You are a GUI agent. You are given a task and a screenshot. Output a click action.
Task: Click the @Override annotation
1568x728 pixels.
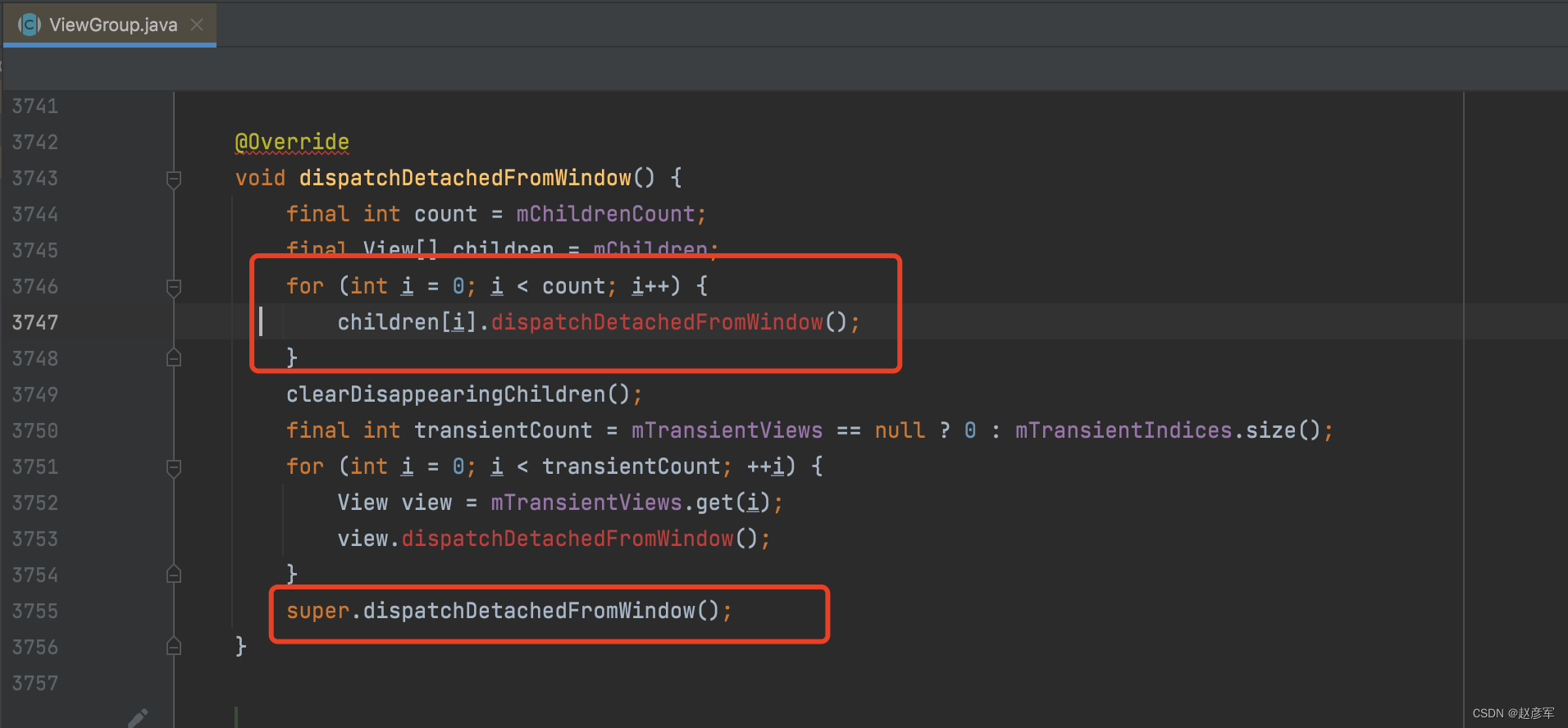292,143
